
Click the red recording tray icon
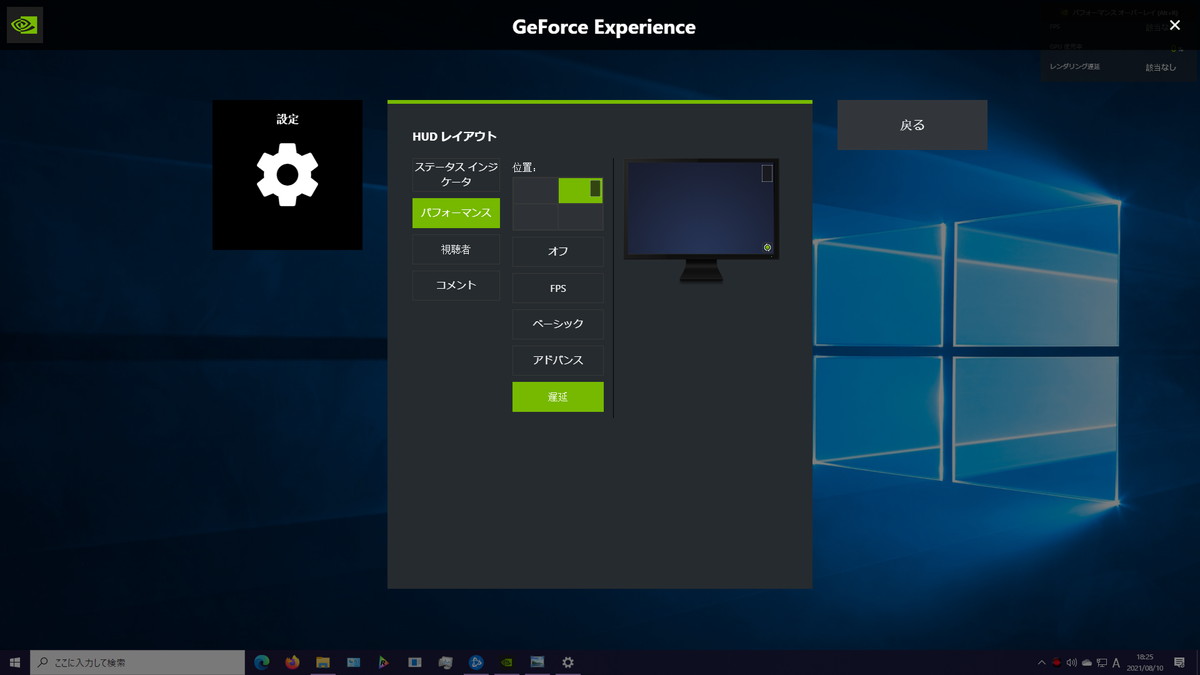(1056, 662)
